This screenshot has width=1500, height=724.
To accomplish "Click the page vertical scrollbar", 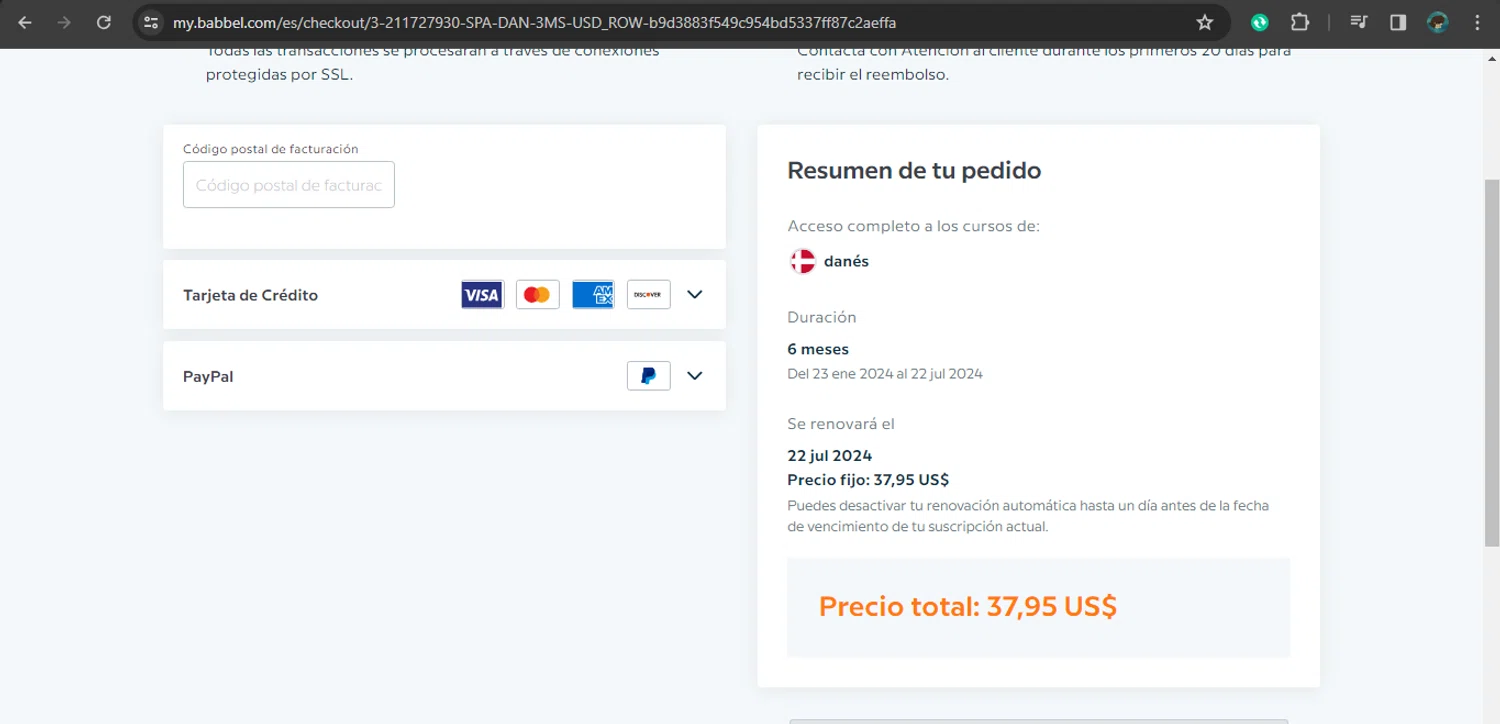I will pyautogui.click(x=1491, y=363).
